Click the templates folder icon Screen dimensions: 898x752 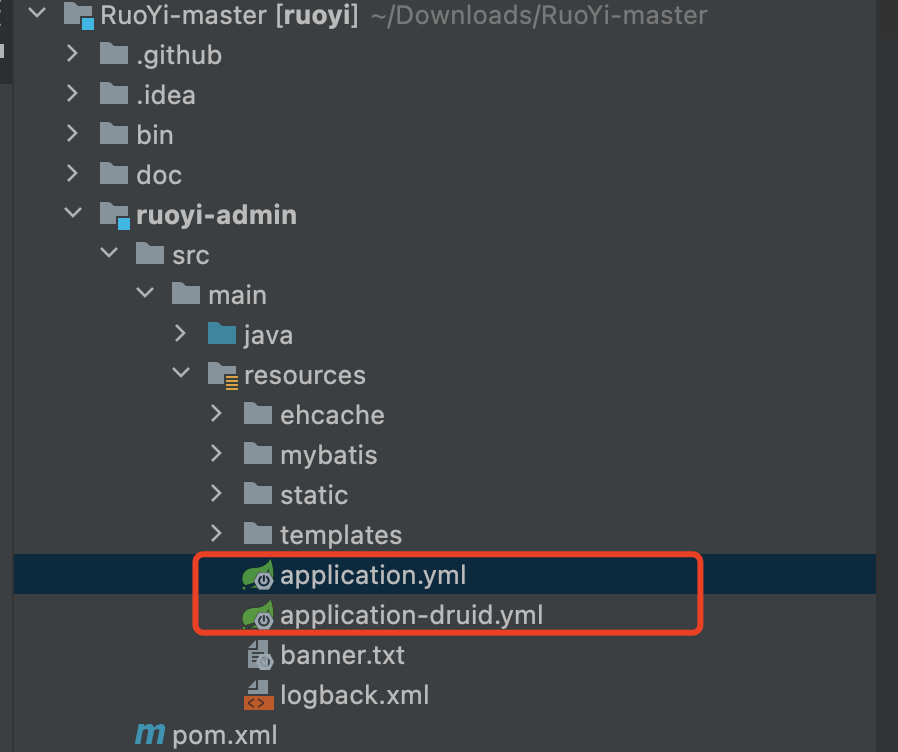click(258, 533)
